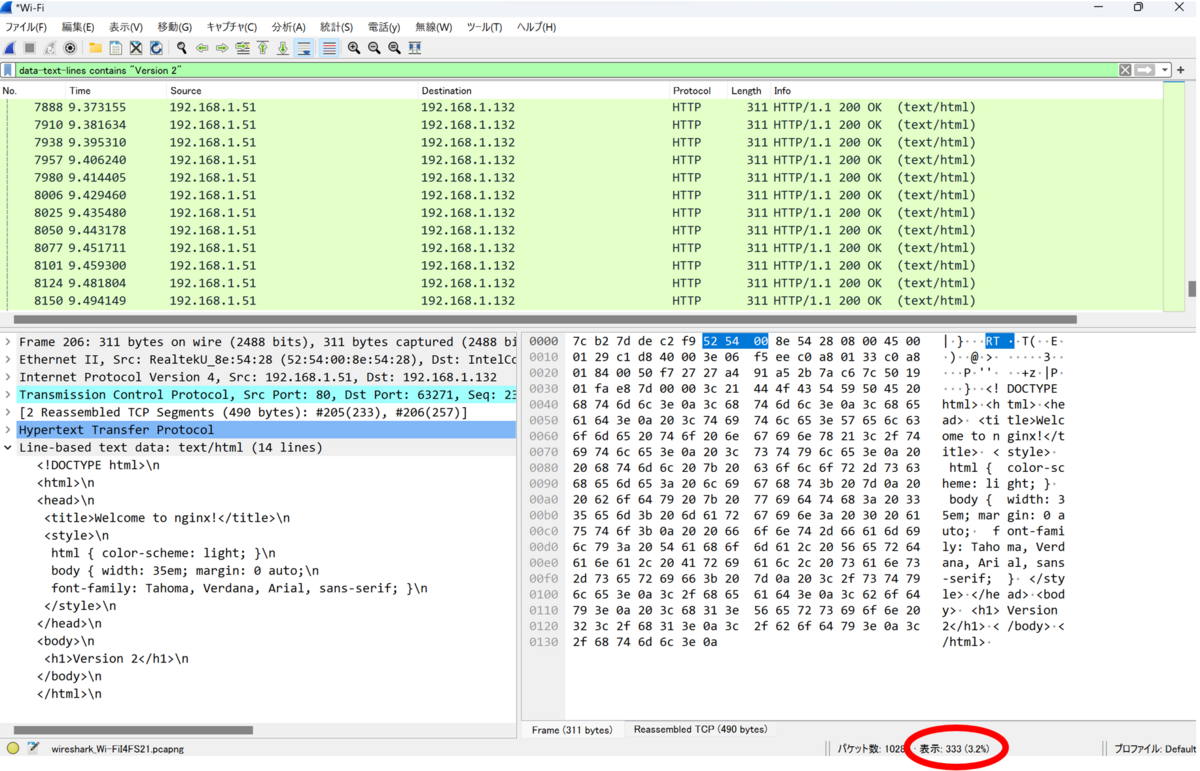Jump to the last packet

(x=283, y=47)
